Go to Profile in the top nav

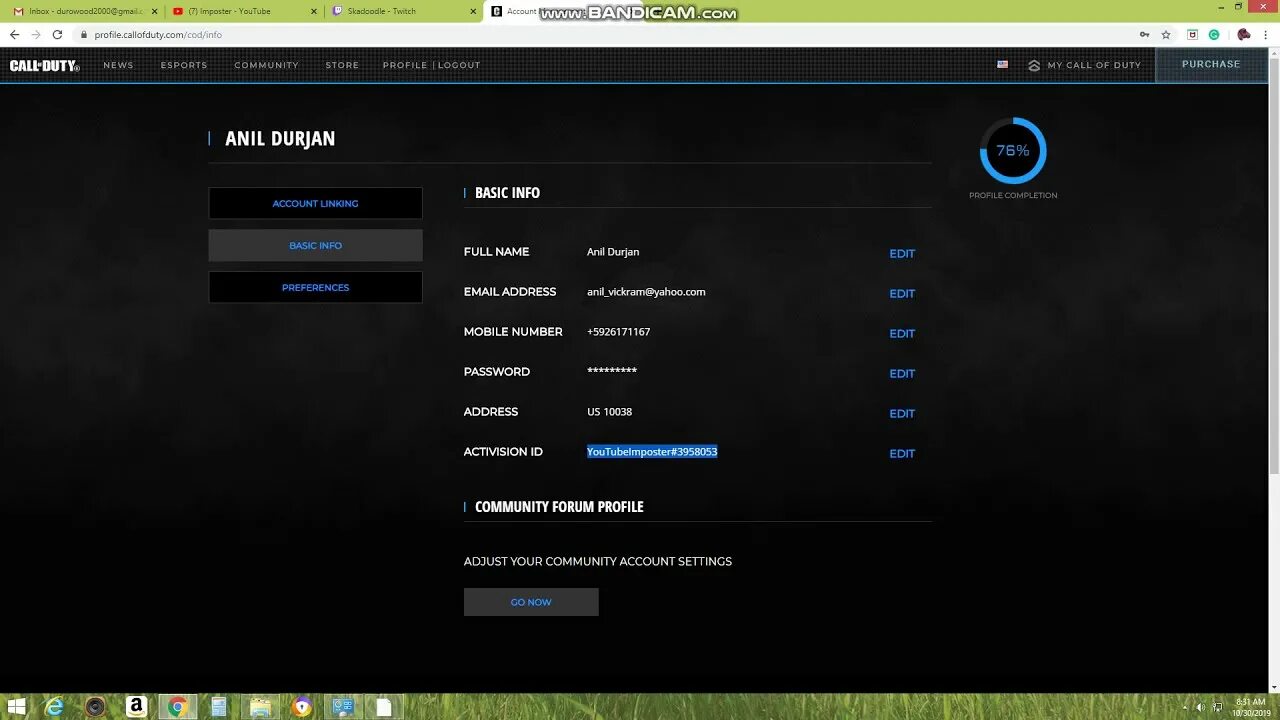click(x=405, y=65)
